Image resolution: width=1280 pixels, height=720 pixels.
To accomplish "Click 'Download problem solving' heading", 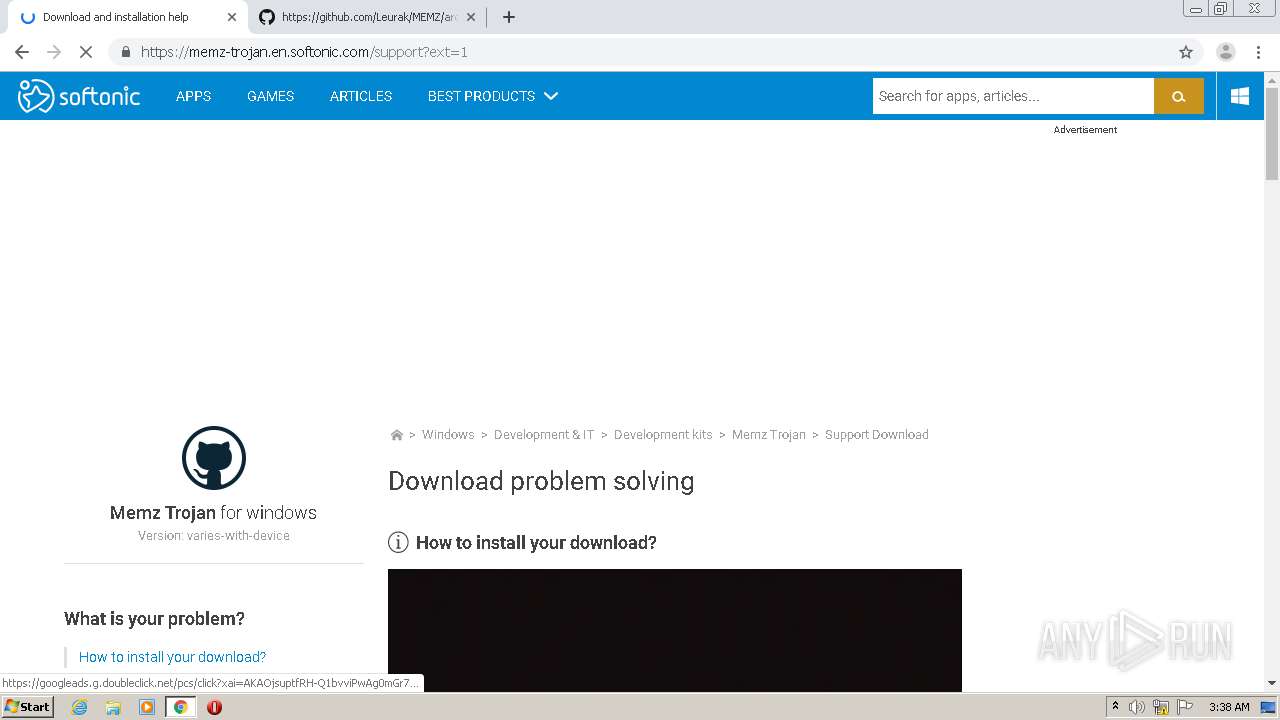I will tap(541, 481).
